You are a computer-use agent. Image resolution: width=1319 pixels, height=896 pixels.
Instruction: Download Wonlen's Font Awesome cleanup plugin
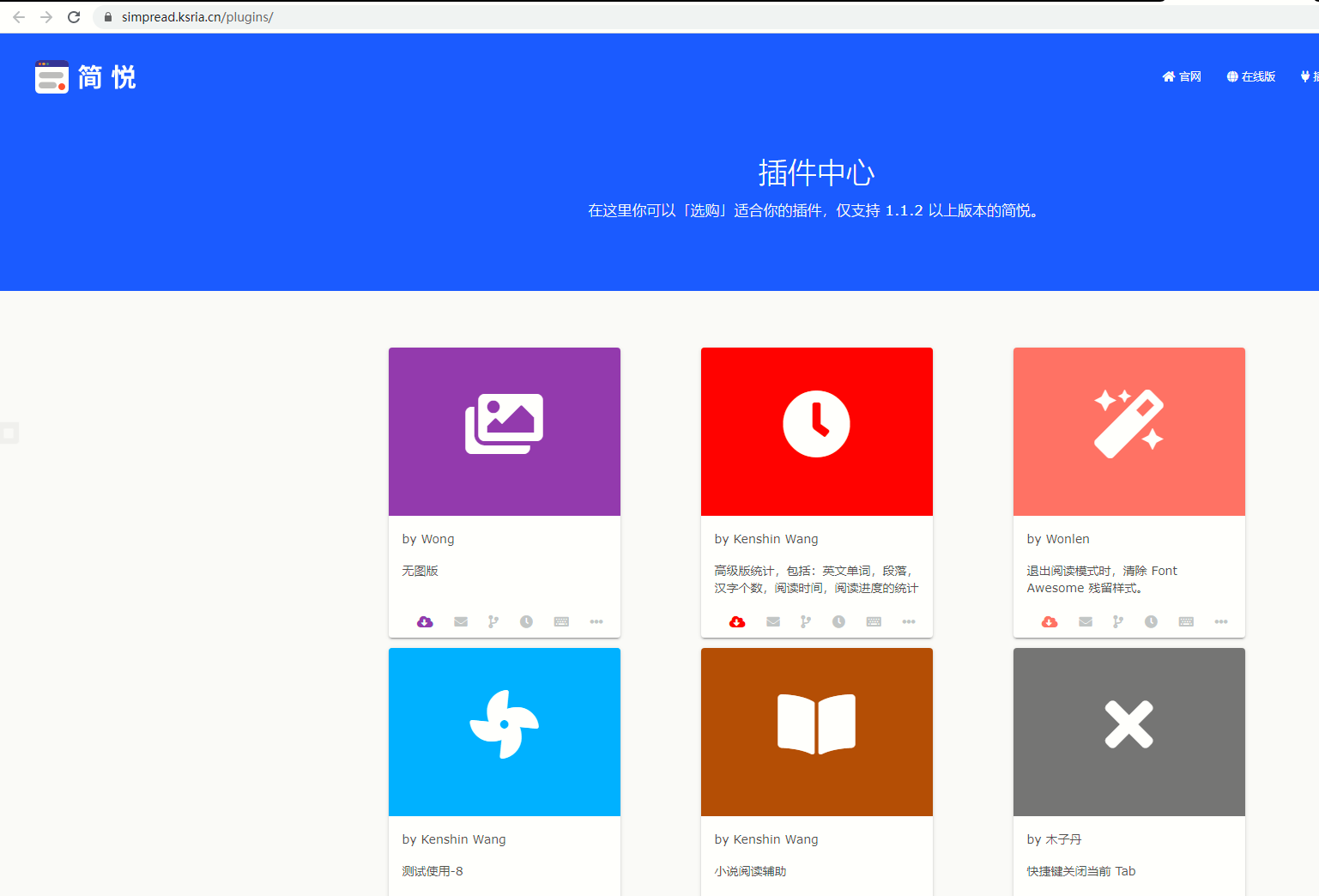[x=1050, y=621]
